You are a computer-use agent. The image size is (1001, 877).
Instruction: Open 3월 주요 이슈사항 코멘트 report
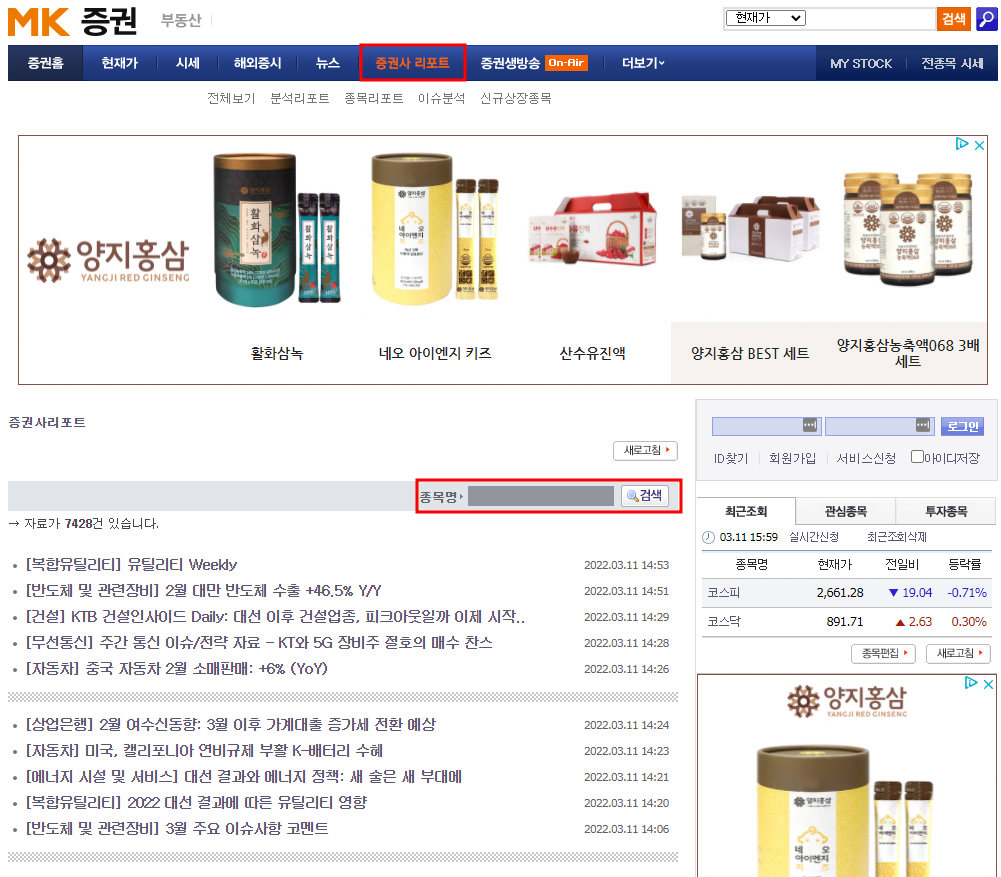[177, 829]
